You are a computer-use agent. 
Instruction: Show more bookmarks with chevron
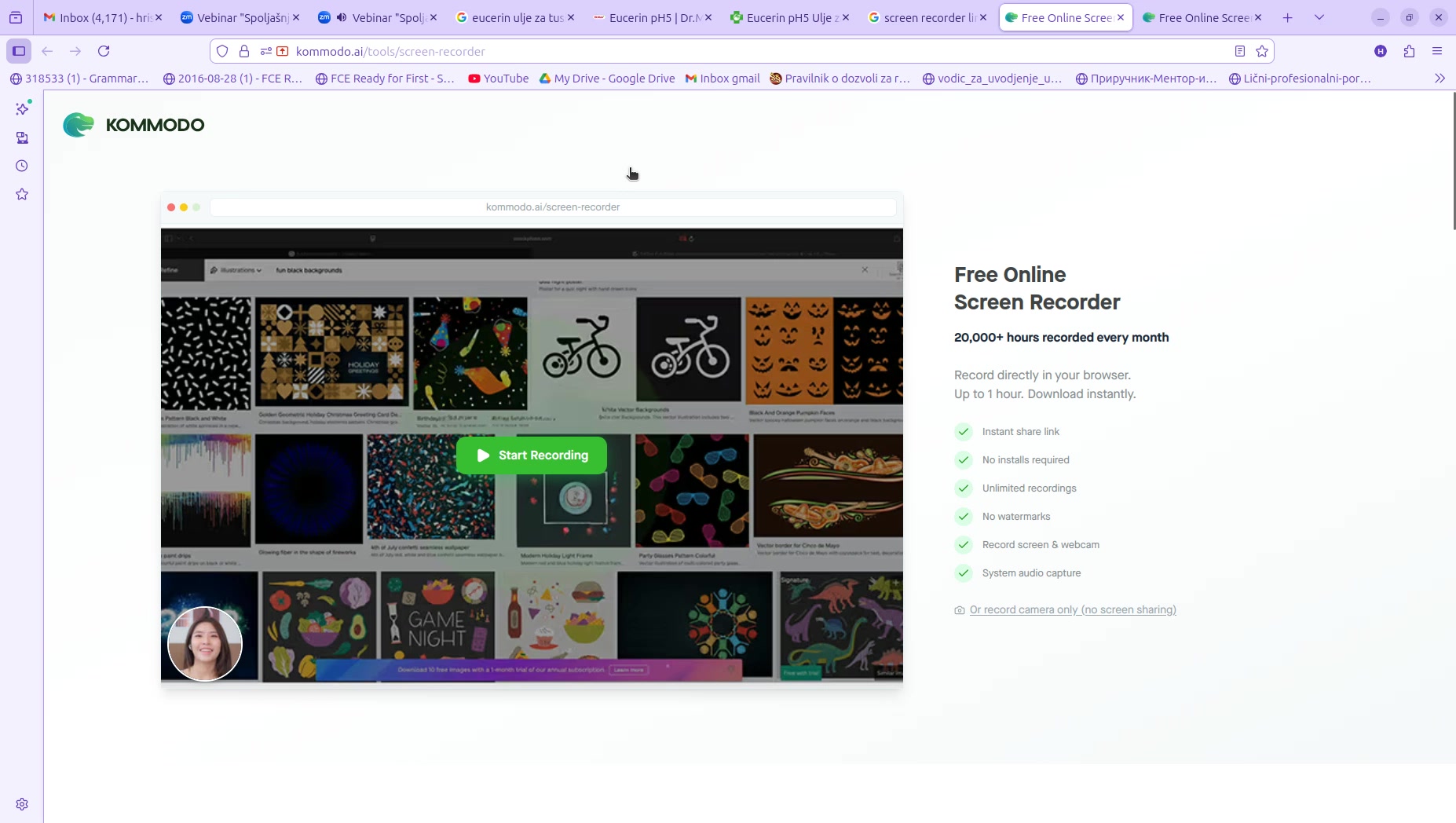1440,79
